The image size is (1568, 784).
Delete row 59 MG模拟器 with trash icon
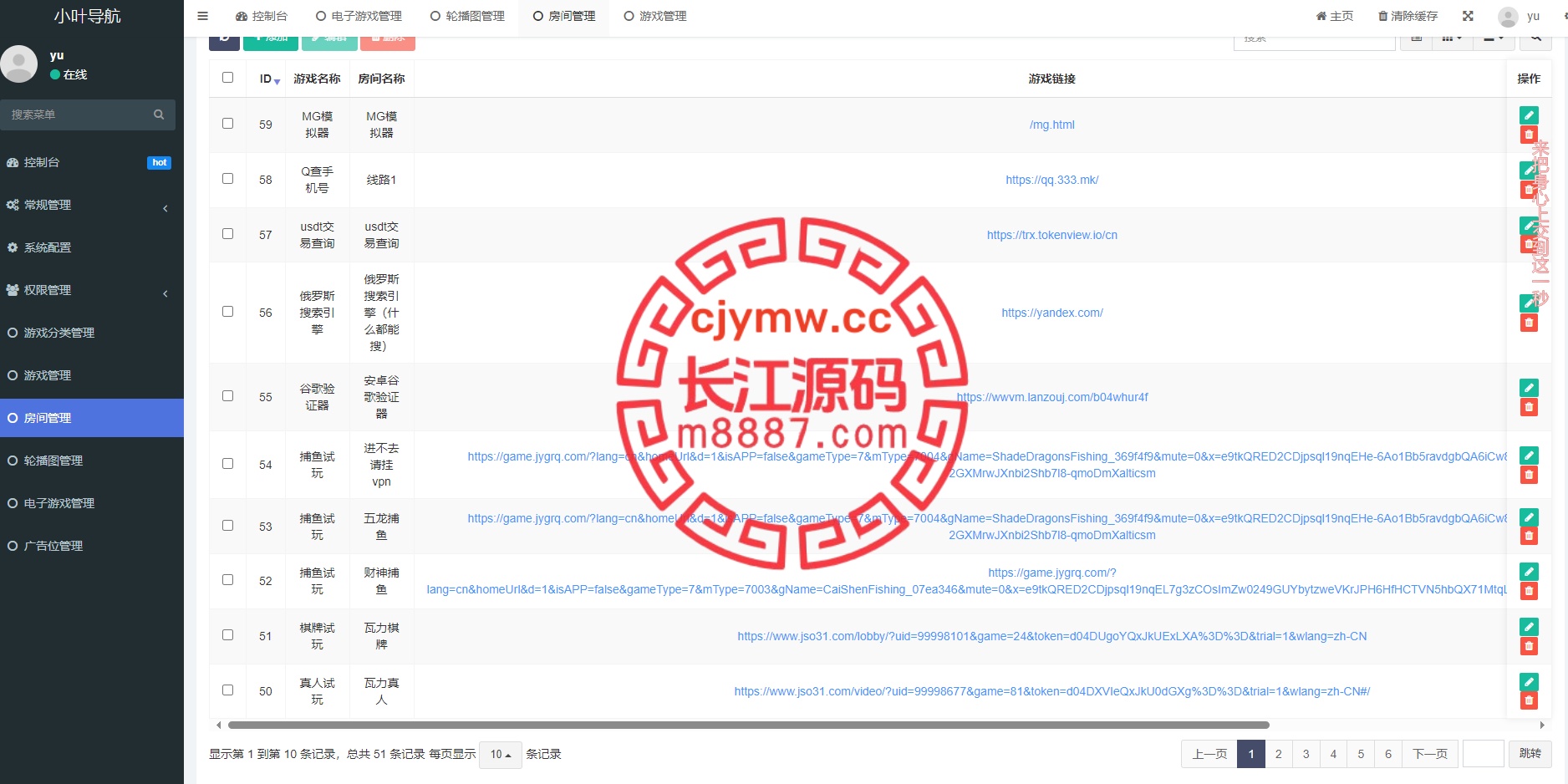click(x=1529, y=135)
